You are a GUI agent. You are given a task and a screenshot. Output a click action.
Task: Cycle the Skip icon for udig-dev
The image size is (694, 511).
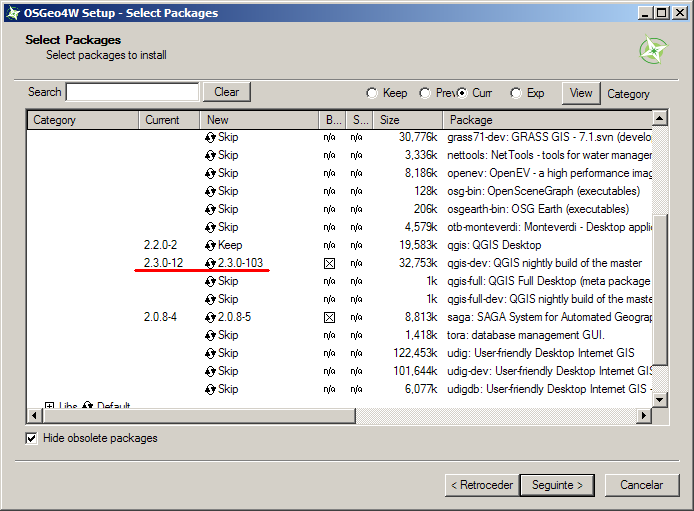pos(210,372)
